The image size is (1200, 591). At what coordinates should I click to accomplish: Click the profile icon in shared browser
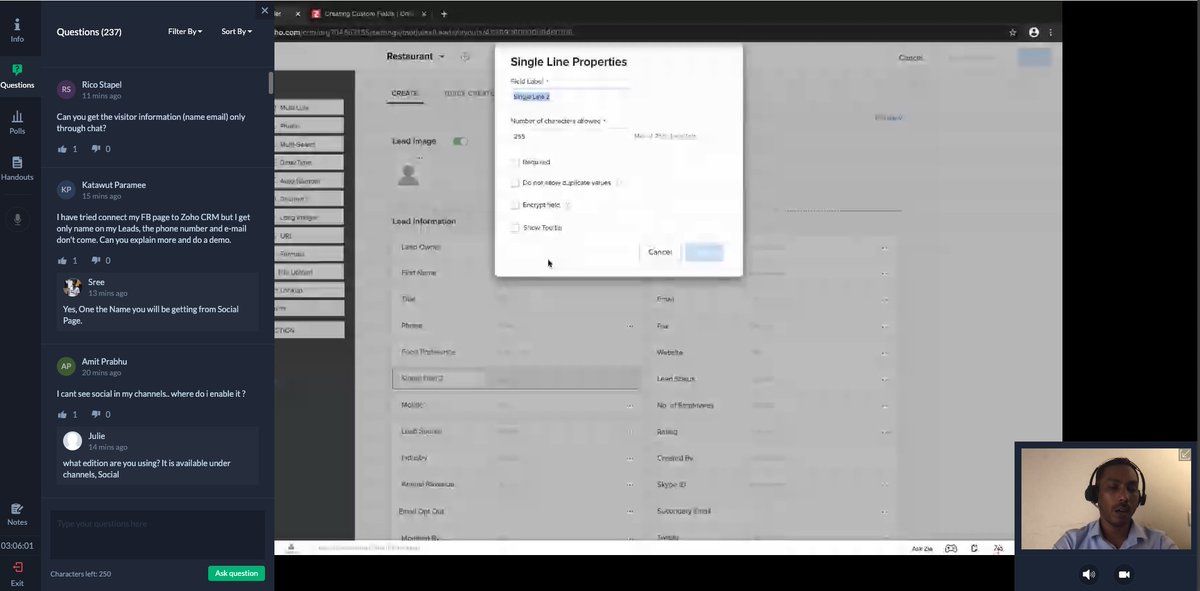click(1034, 32)
